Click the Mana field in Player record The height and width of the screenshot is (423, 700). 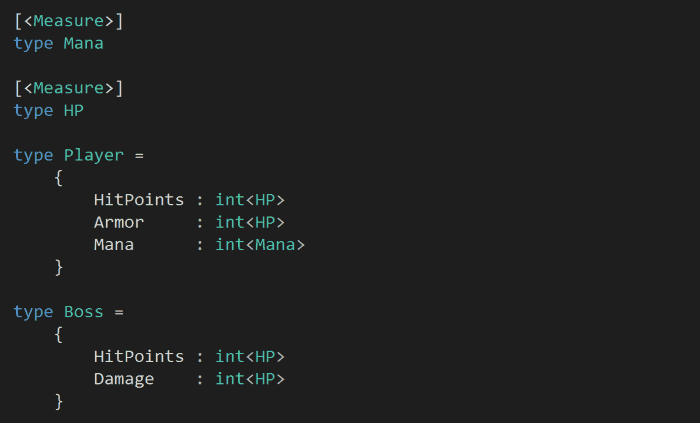(114, 244)
